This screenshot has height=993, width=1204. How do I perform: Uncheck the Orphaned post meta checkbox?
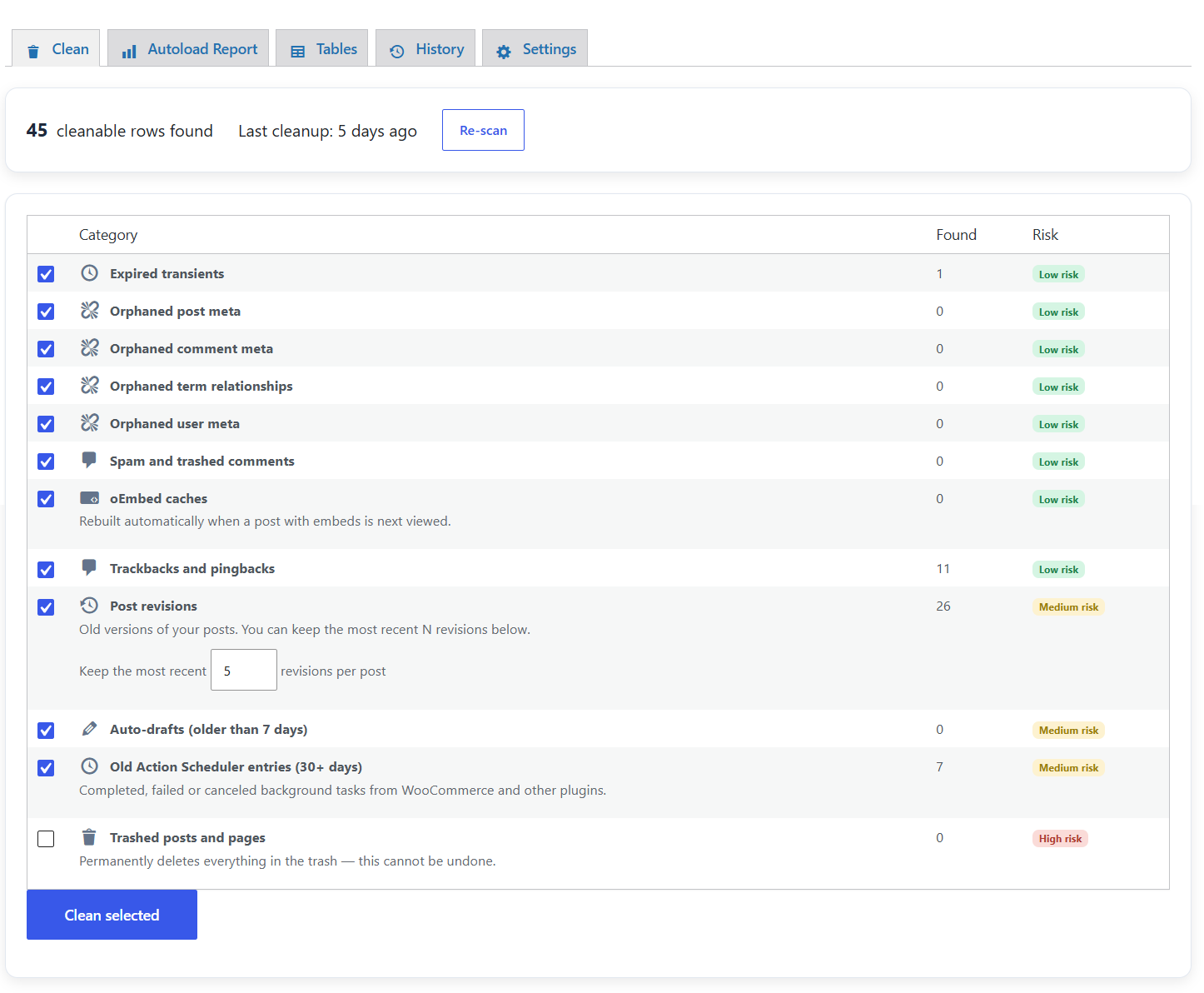click(46, 312)
